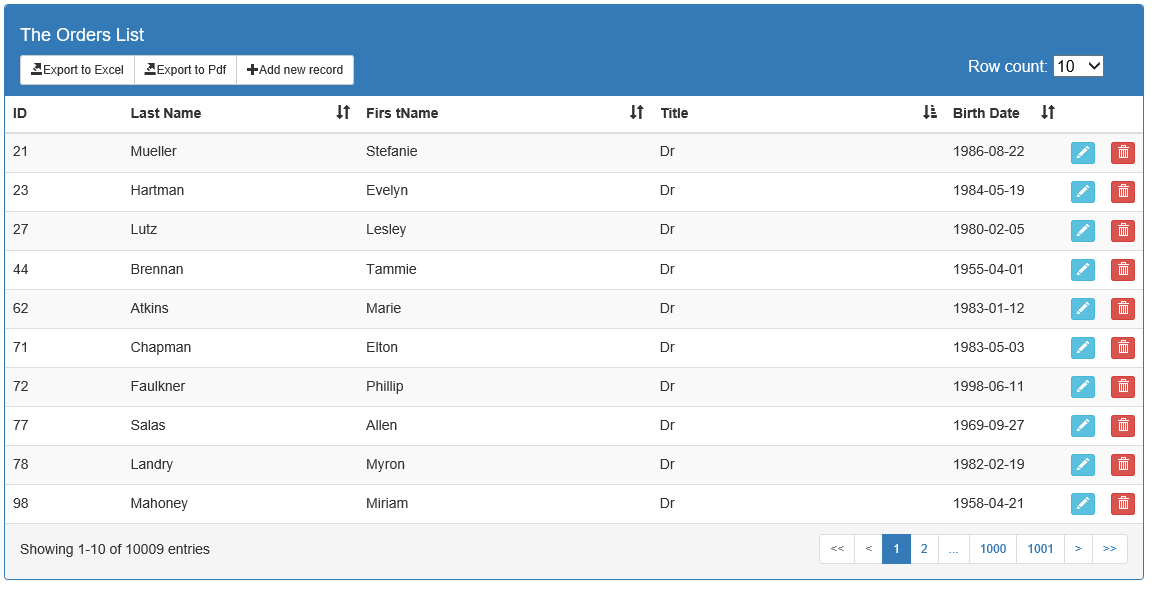1152x591 pixels.
Task: Click the 'Elton' first name cell
Action: [x=382, y=347]
